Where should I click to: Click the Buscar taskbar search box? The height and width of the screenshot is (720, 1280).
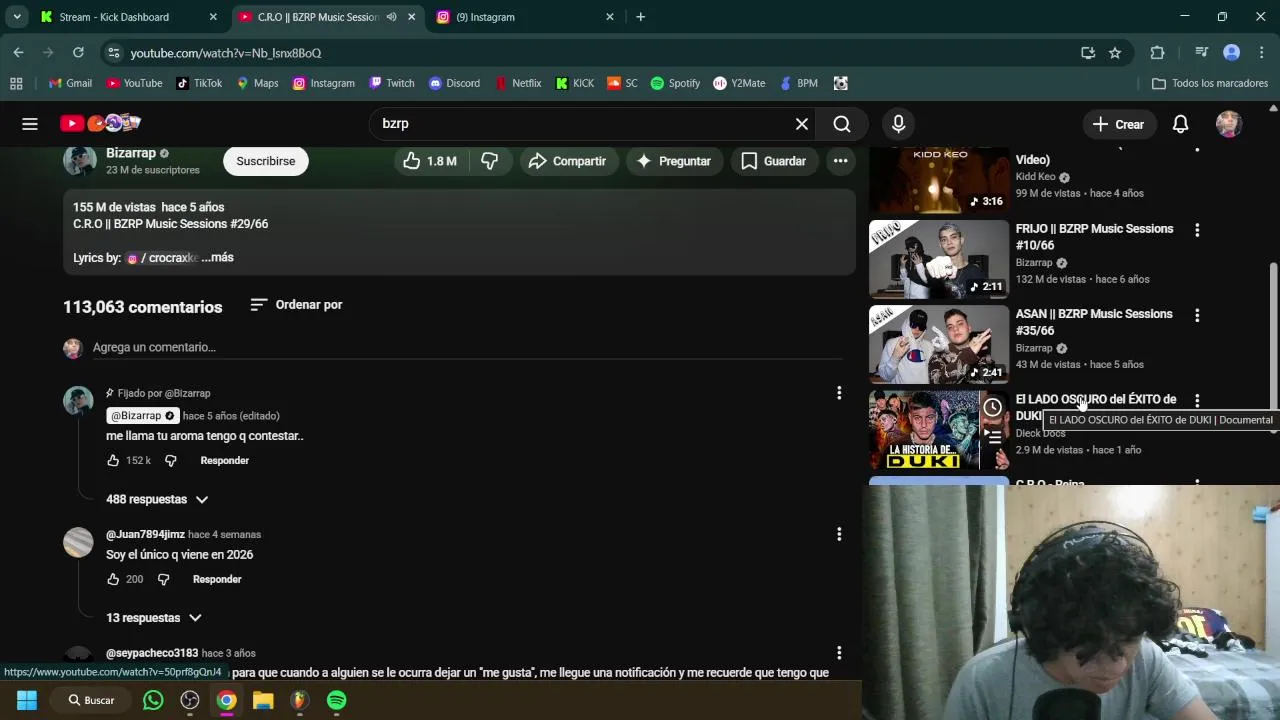coord(91,700)
